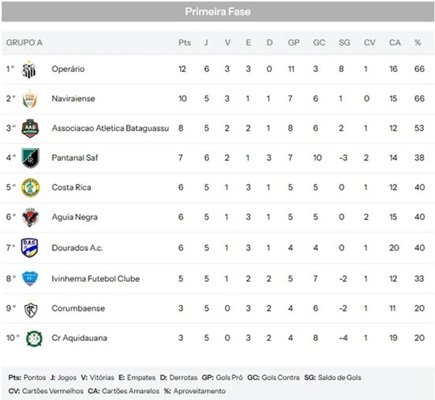The width and height of the screenshot is (435, 400).
Task: Select the Pantanal Saf team logo
Action: coord(30,158)
